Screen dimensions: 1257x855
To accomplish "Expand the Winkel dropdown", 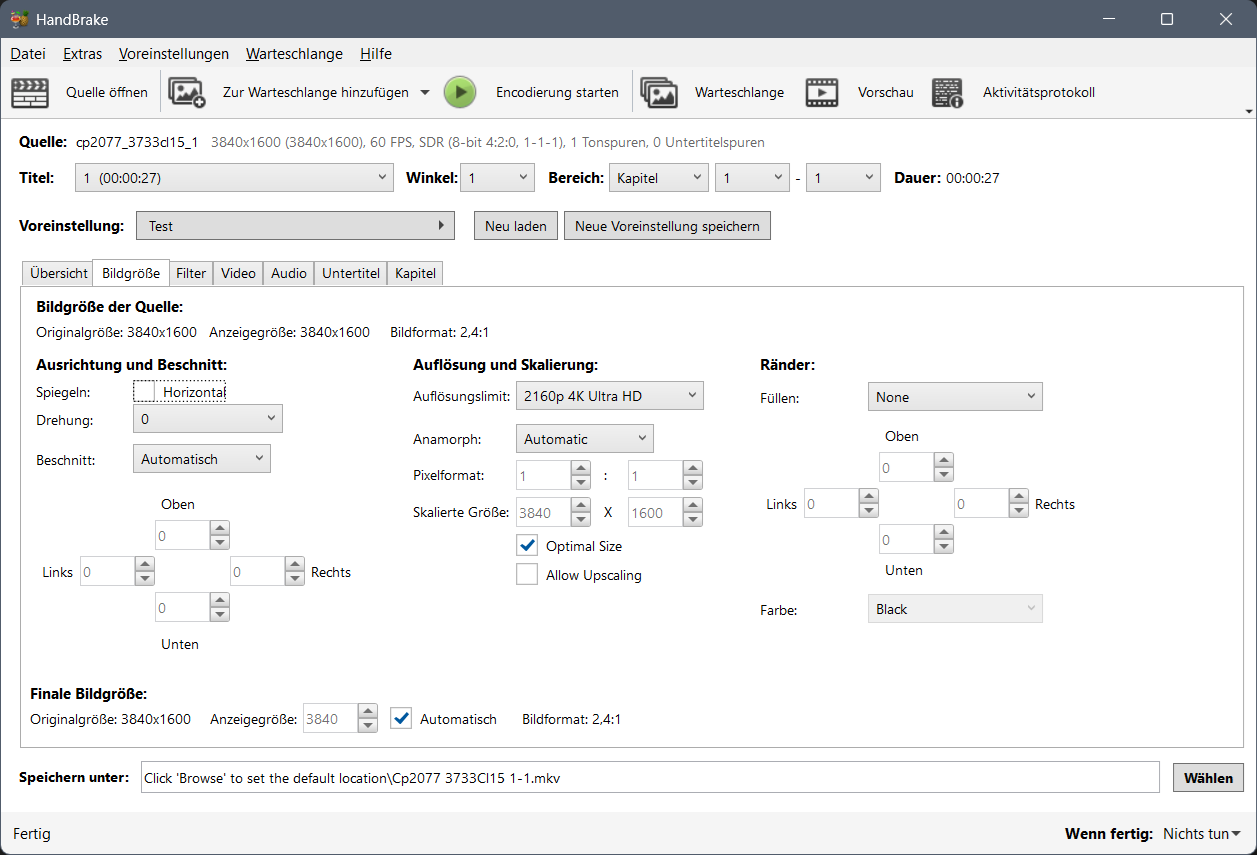I will coord(498,178).
